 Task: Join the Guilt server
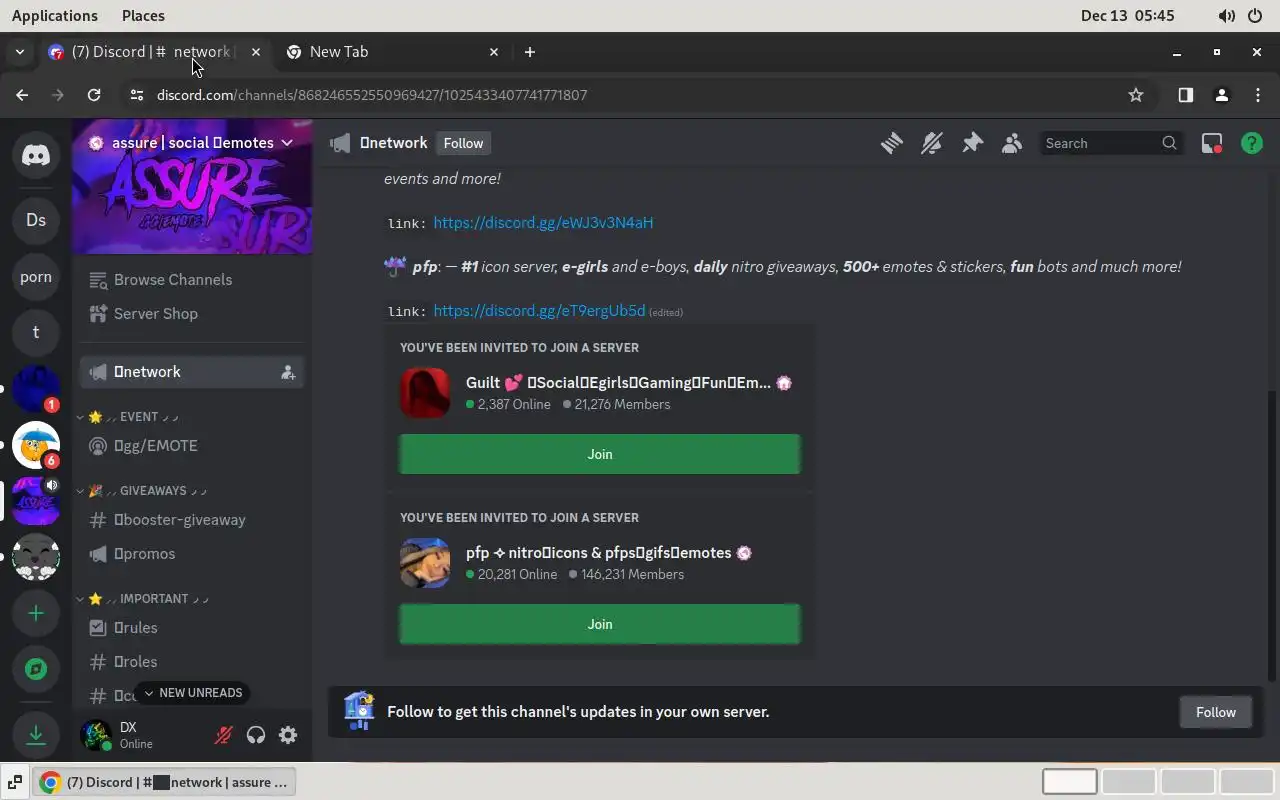(x=600, y=454)
